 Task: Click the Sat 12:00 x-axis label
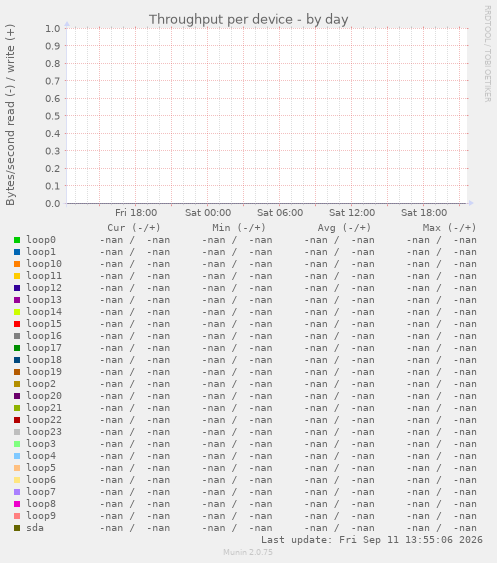click(x=352, y=213)
